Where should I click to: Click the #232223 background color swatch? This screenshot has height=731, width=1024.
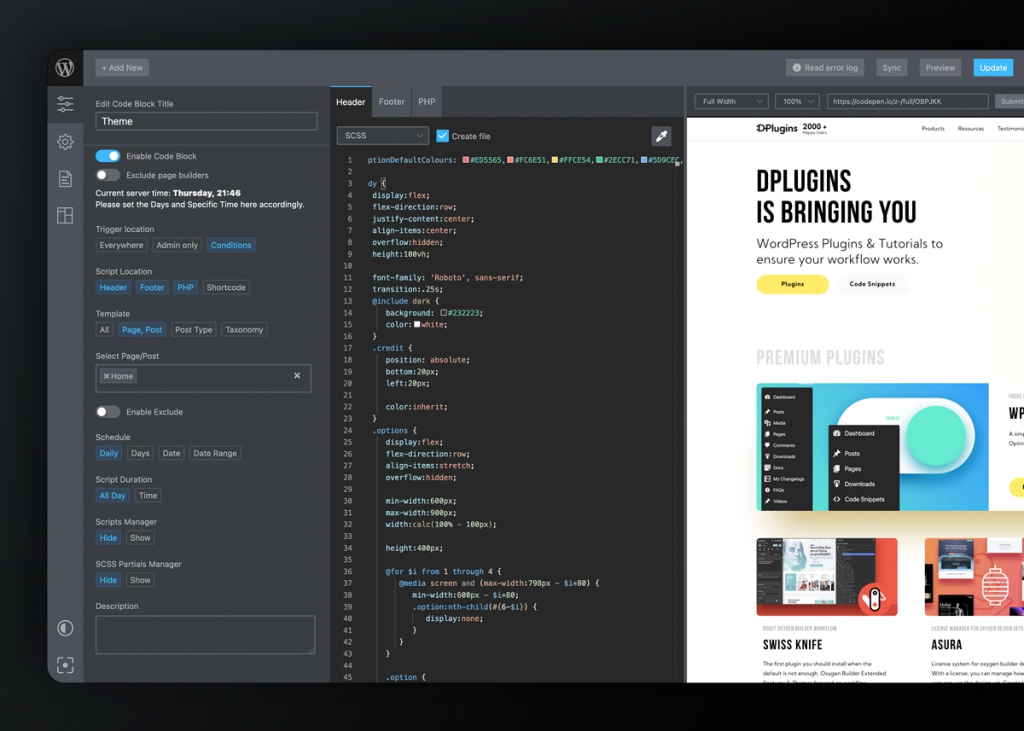click(x=444, y=313)
